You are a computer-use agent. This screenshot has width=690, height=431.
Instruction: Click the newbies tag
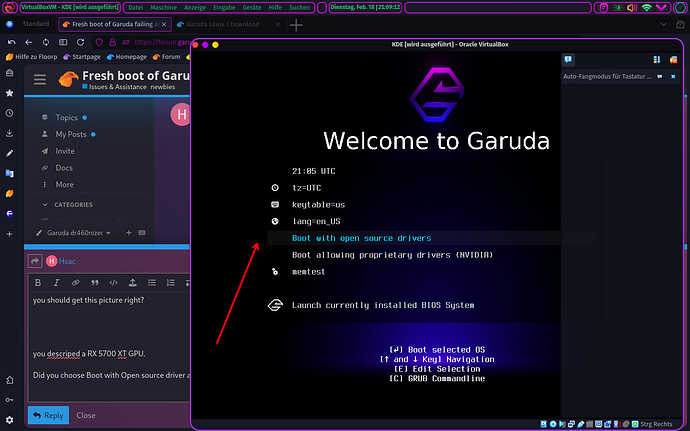click(x=163, y=87)
